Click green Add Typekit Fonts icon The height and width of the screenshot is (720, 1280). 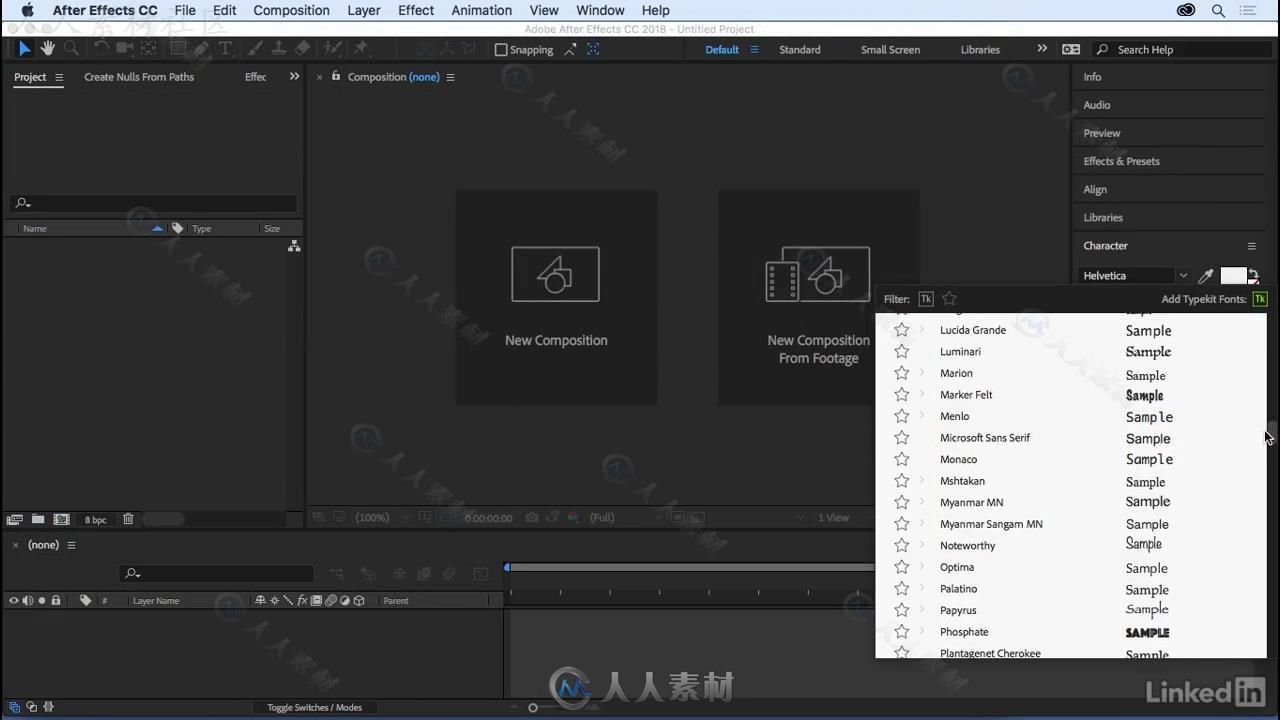(1260, 299)
